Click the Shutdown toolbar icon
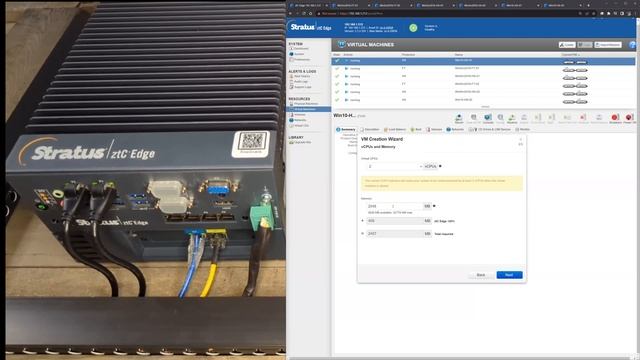The height and width of the screenshot is (360, 640). click(615, 119)
